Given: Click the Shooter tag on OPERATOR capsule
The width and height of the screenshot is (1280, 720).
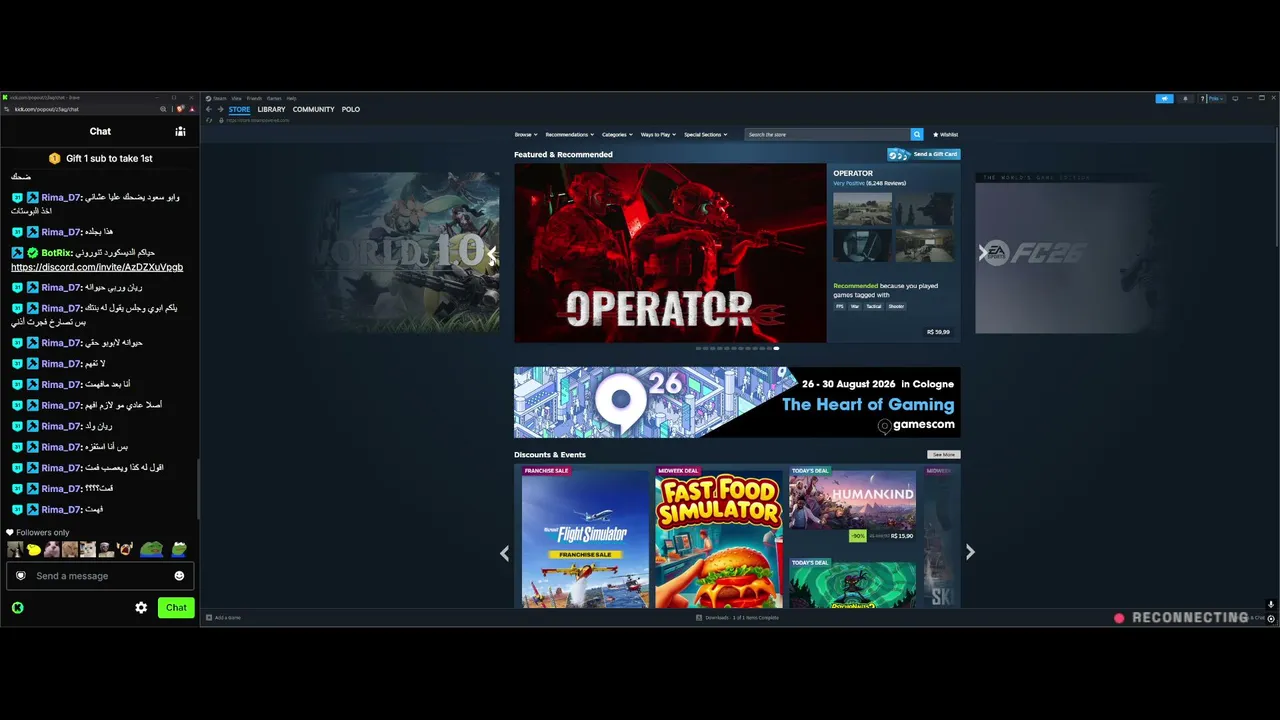Looking at the screenshot, I should click(896, 306).
